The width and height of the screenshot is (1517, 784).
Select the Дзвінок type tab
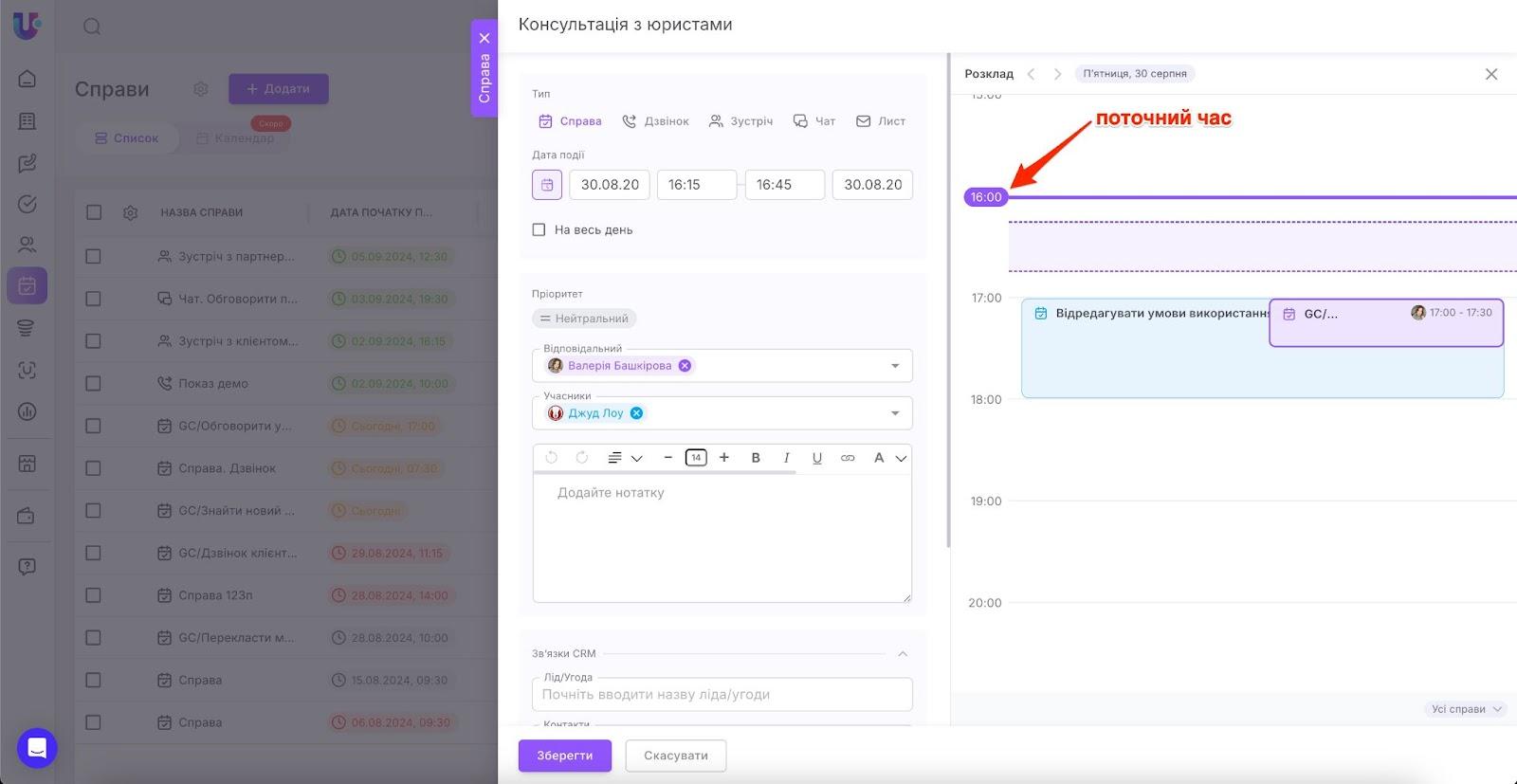click(655, 121)
